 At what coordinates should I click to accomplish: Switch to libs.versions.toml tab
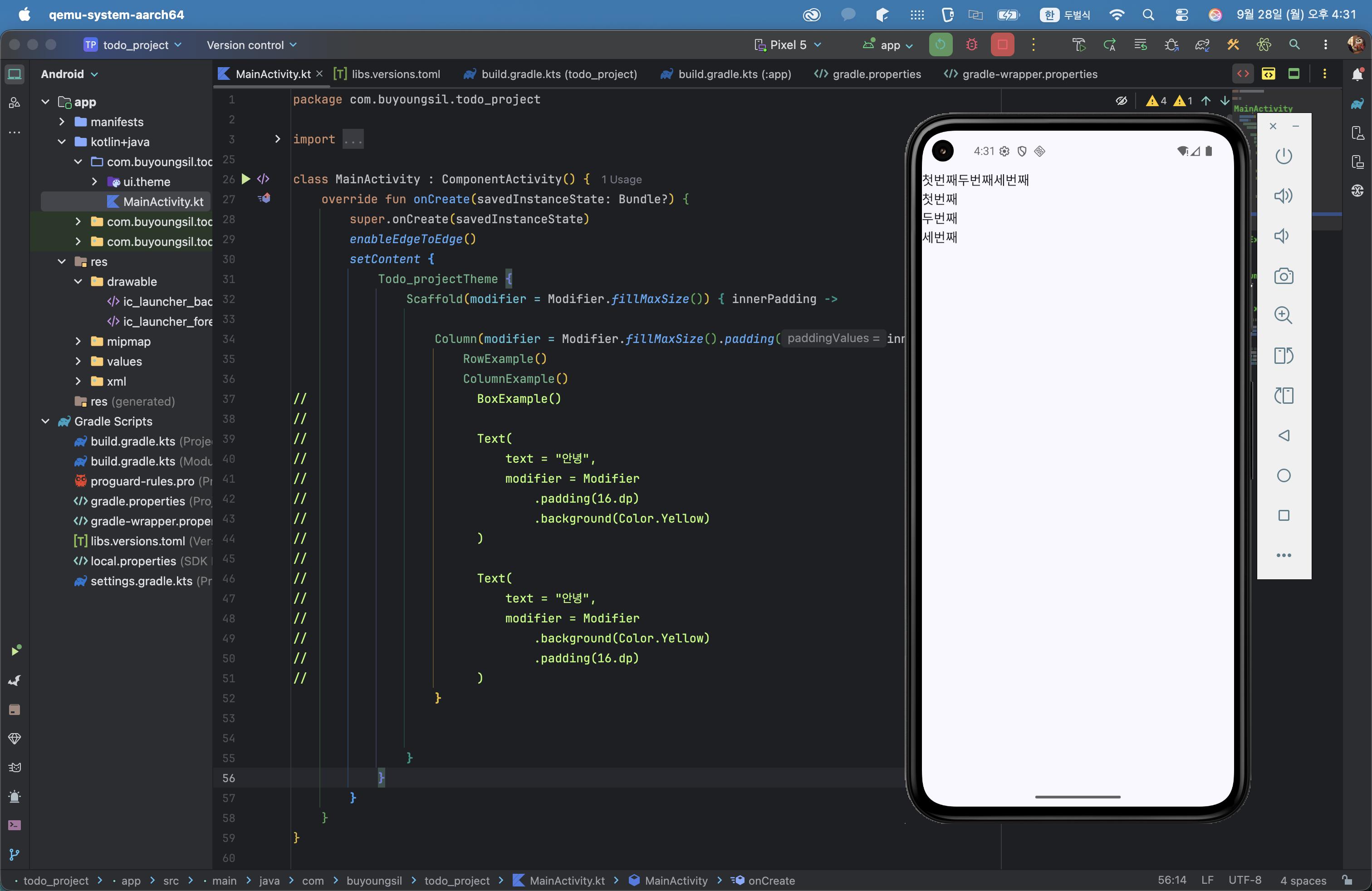388,74
